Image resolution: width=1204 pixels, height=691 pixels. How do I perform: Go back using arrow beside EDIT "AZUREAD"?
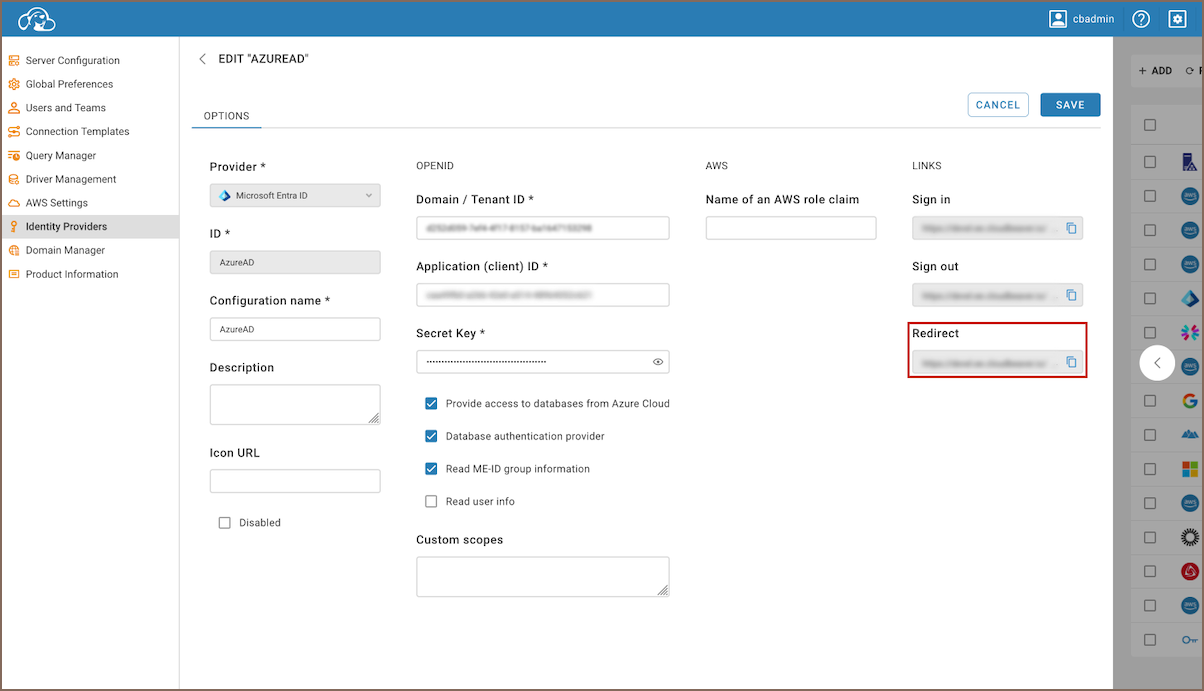203,59
